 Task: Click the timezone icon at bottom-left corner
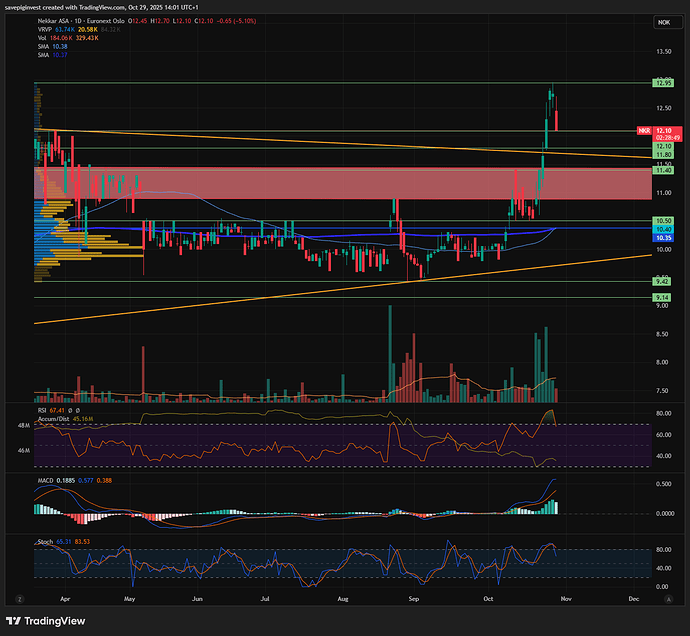tap(20, 597)
